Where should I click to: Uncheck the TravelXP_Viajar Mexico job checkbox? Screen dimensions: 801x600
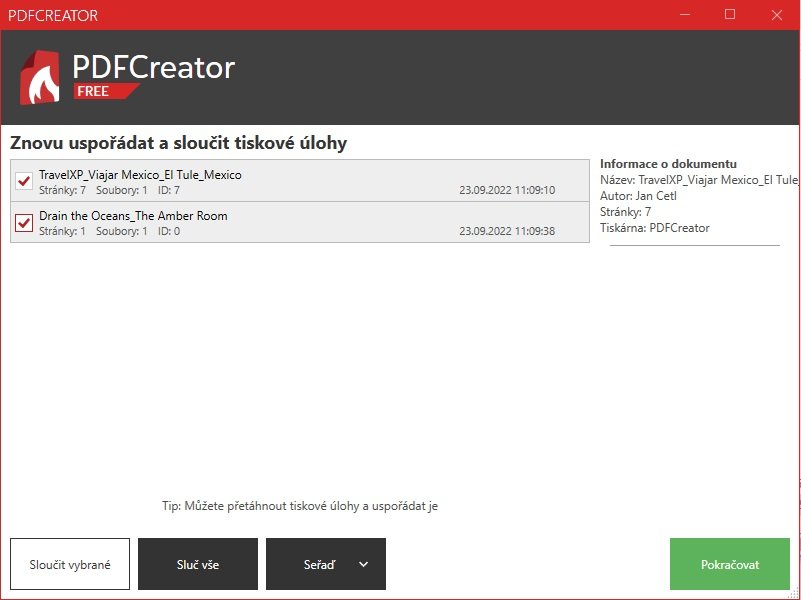tap(23, 181)
